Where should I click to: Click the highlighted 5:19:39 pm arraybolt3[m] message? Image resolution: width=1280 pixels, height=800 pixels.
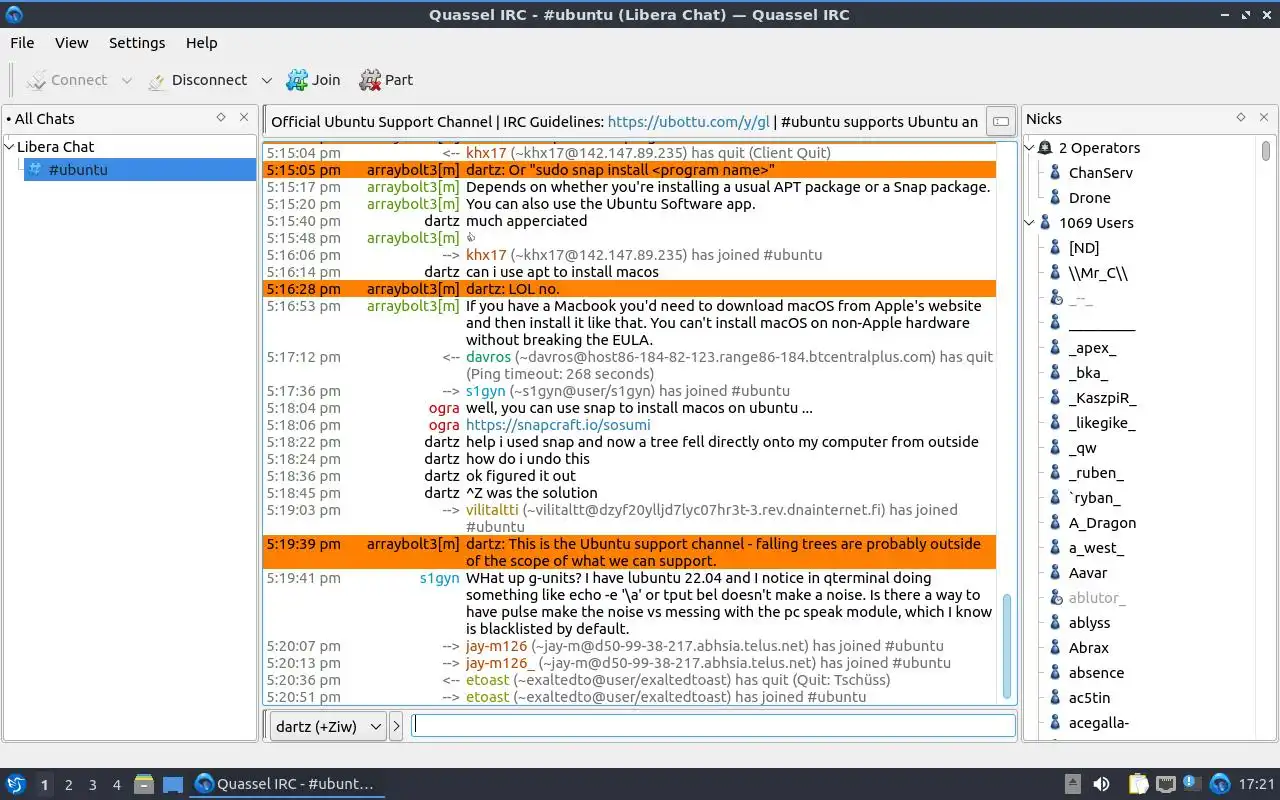click(630, 552)
